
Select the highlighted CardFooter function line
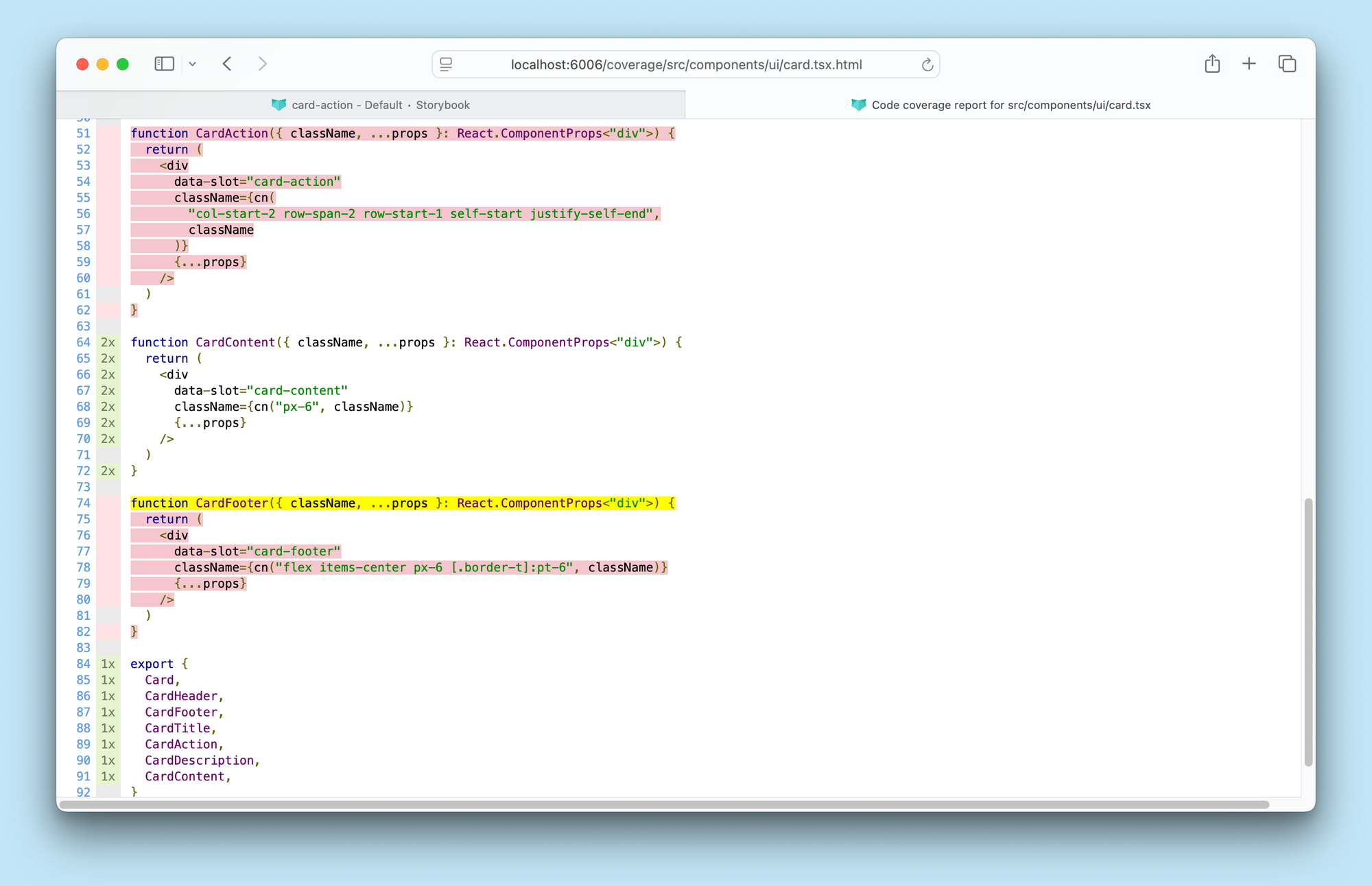401,503
